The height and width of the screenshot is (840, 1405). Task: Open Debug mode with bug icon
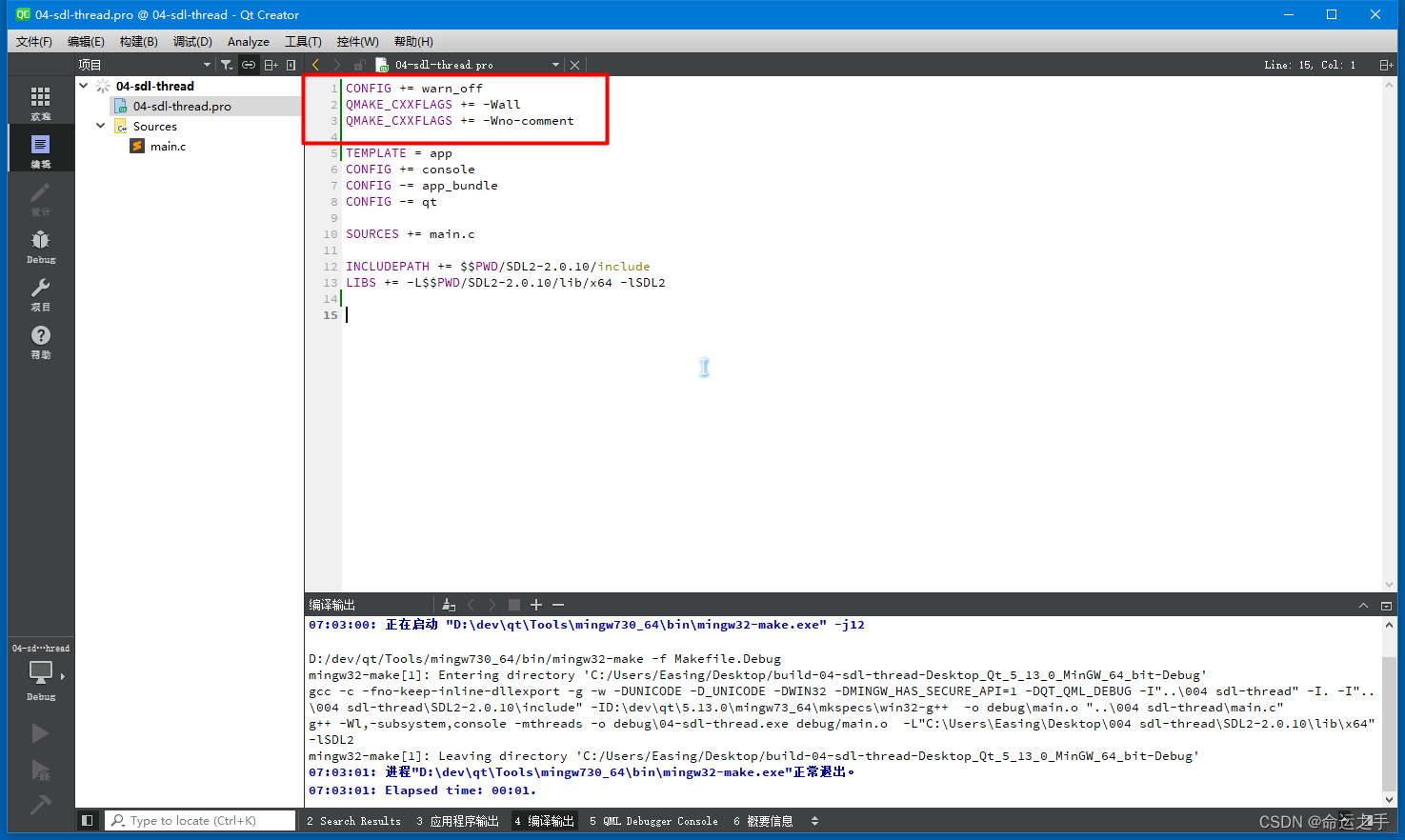click(40, 246)
